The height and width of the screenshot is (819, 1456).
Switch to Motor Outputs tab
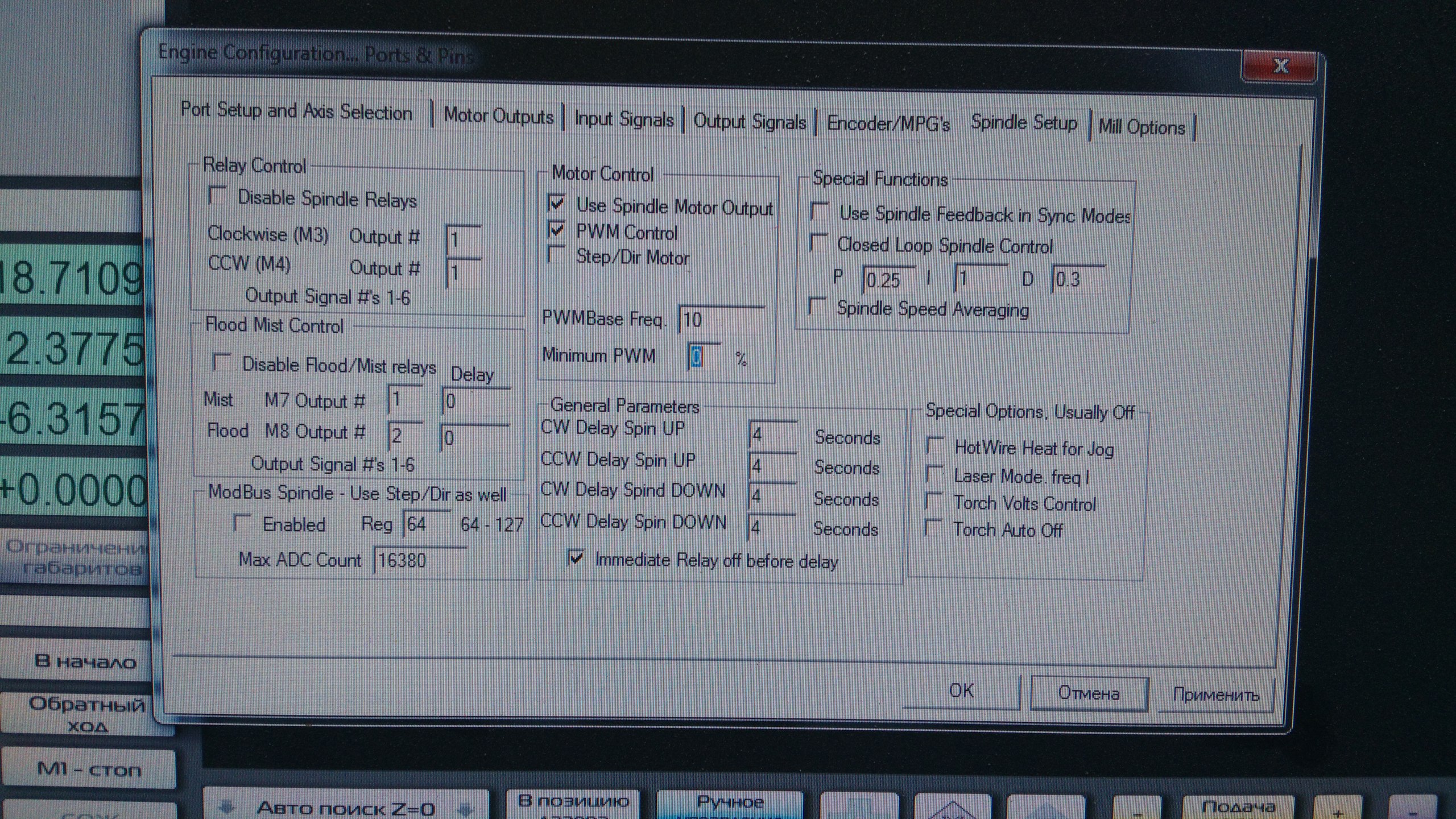498,116
